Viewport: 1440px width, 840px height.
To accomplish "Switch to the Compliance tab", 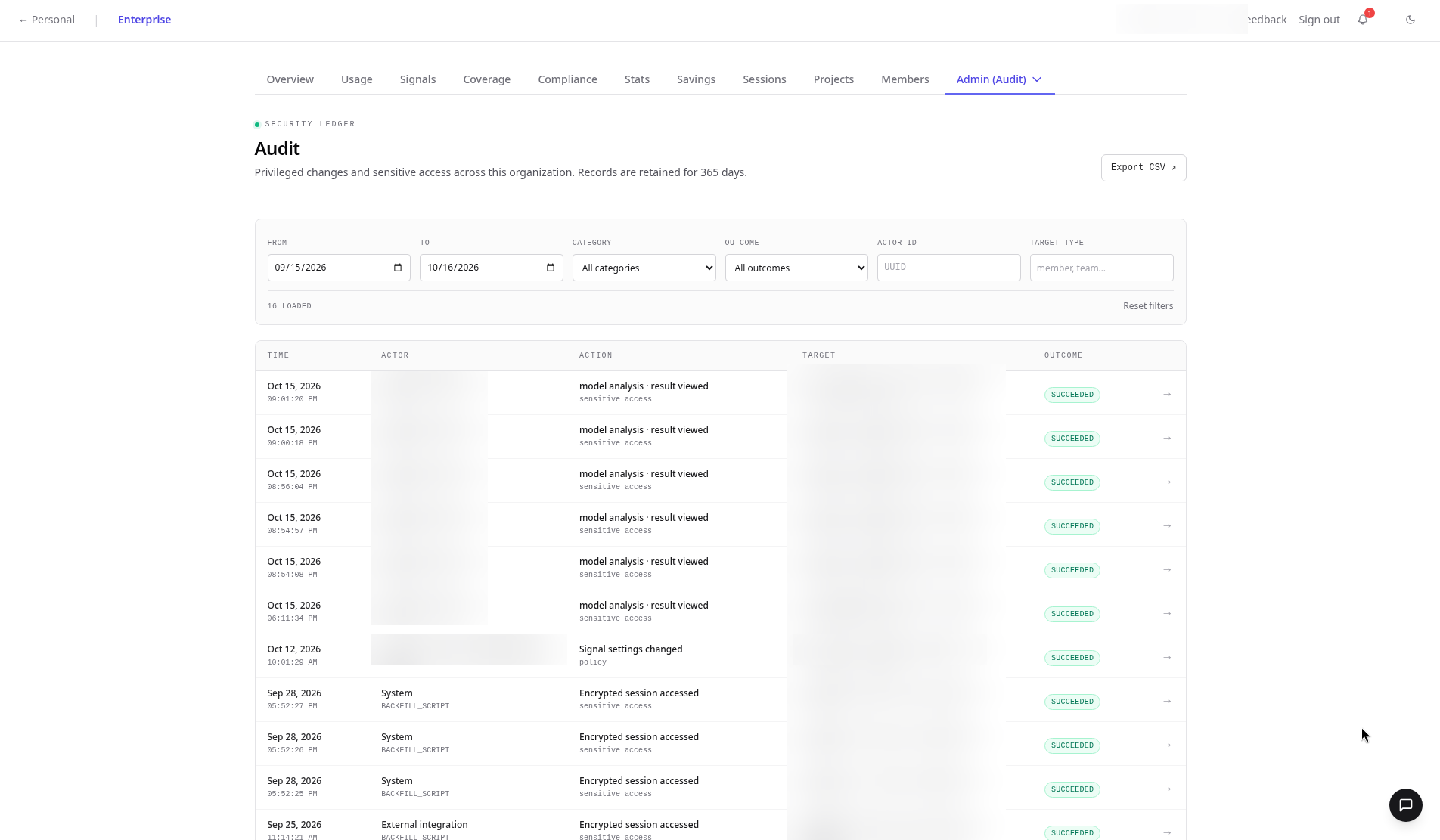I will pyautogui.click(x=567, y=79).
